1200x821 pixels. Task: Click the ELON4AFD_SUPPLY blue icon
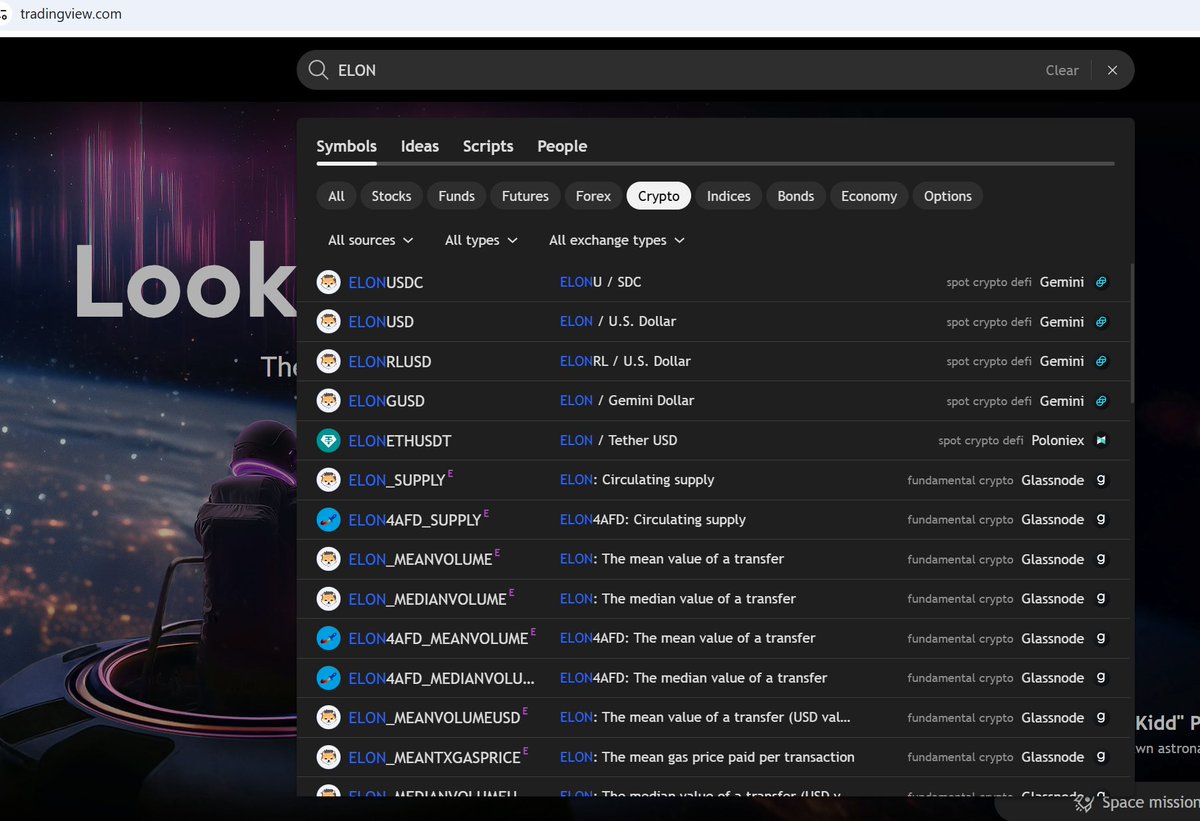[329, 520]
